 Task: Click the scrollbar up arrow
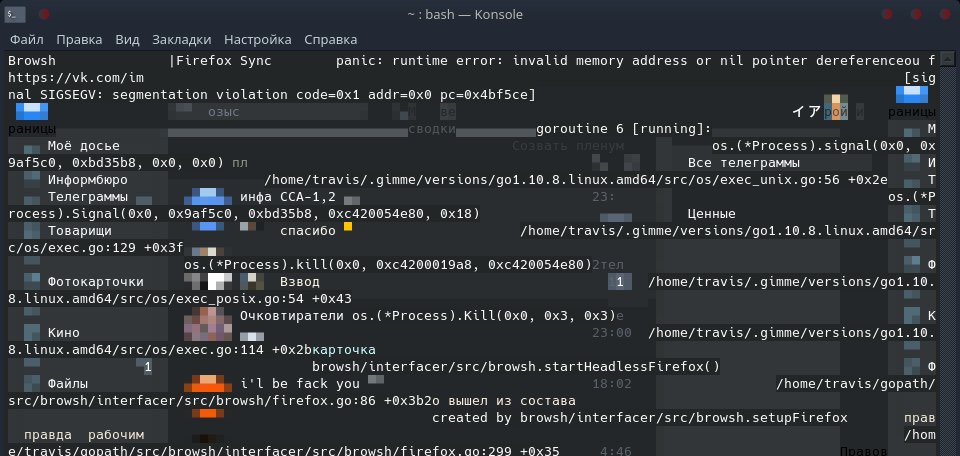click(x=947, y=60)
